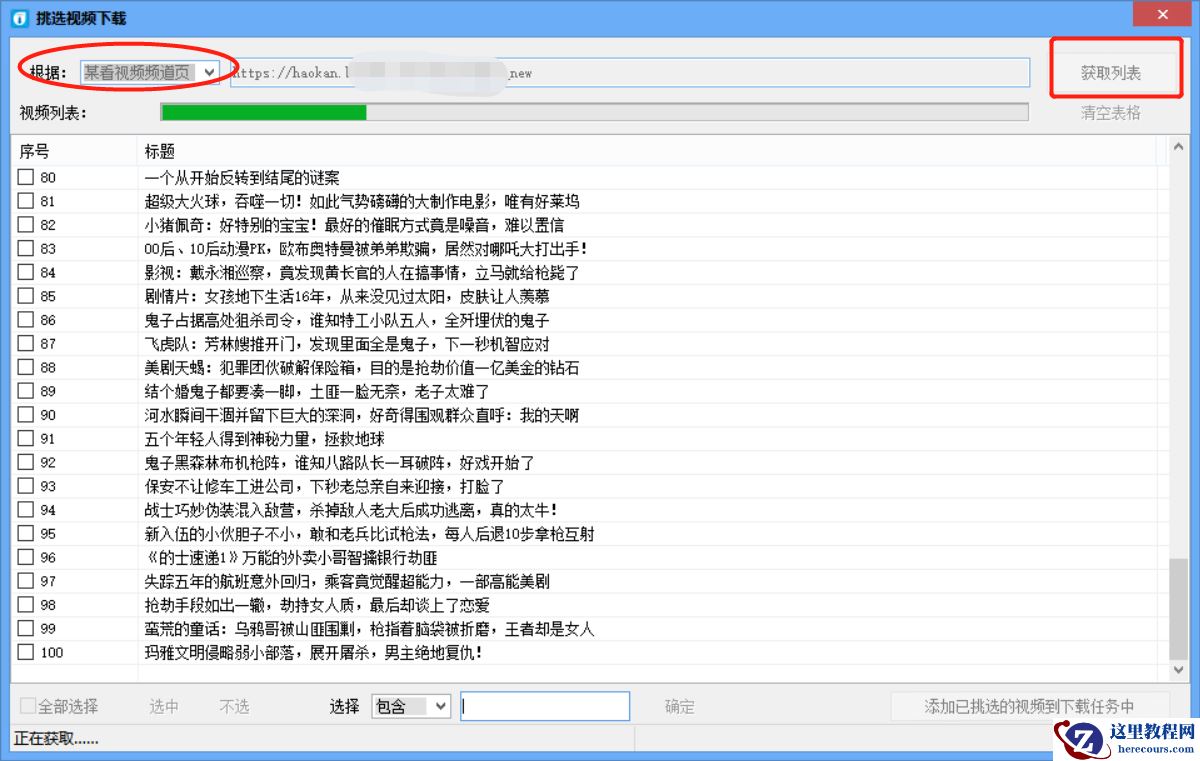Click the 清空表格 button

click(1111, 113)
